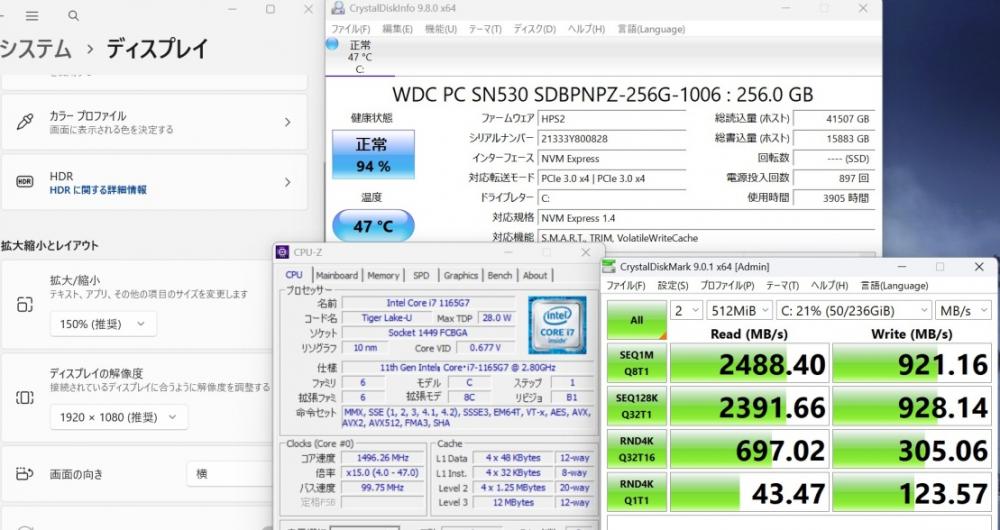Click the 正常 94 % health status button
This screenshot has width=1000, height=530.
click(373, 155)
